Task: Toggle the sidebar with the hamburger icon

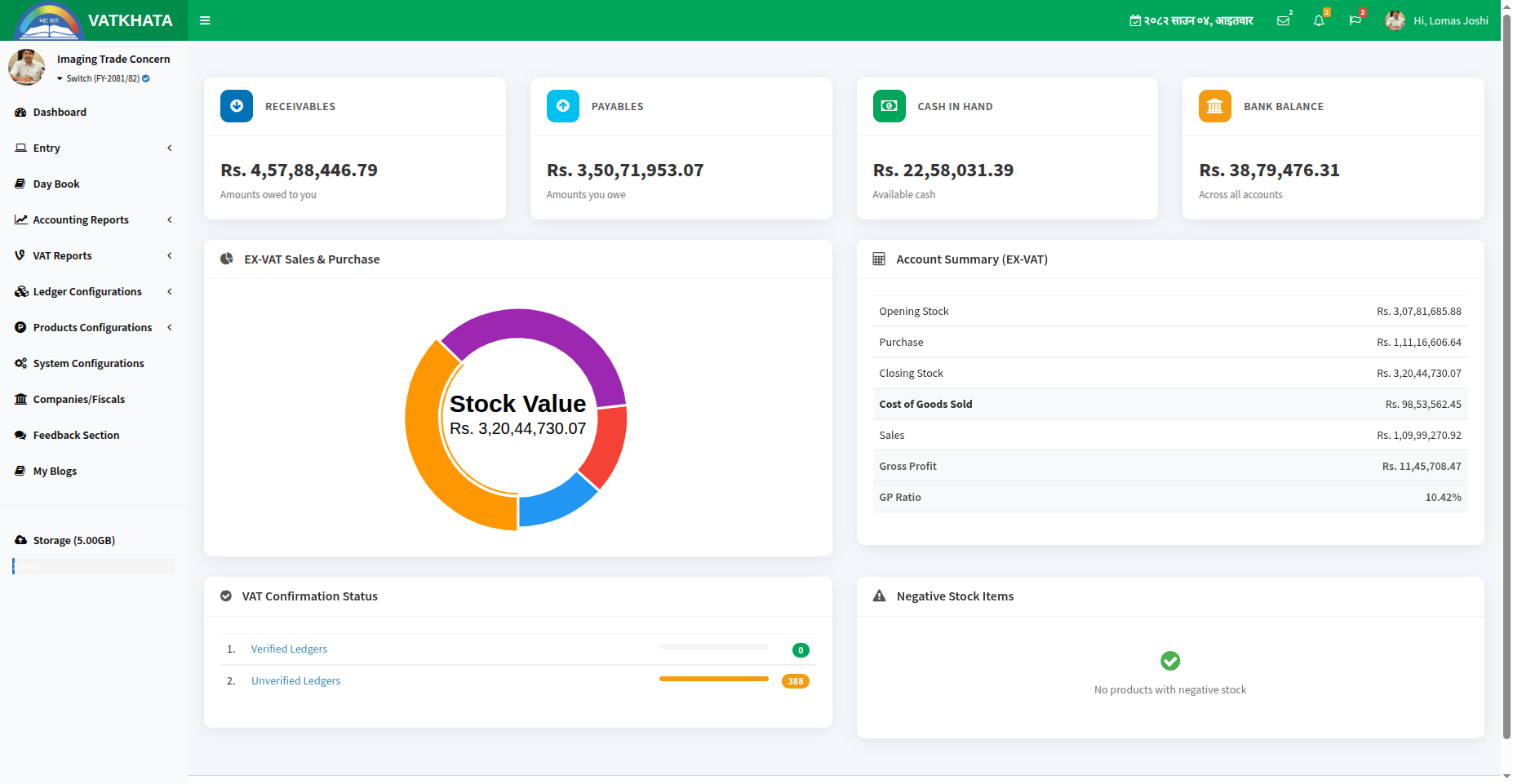Action: (205, 20)
